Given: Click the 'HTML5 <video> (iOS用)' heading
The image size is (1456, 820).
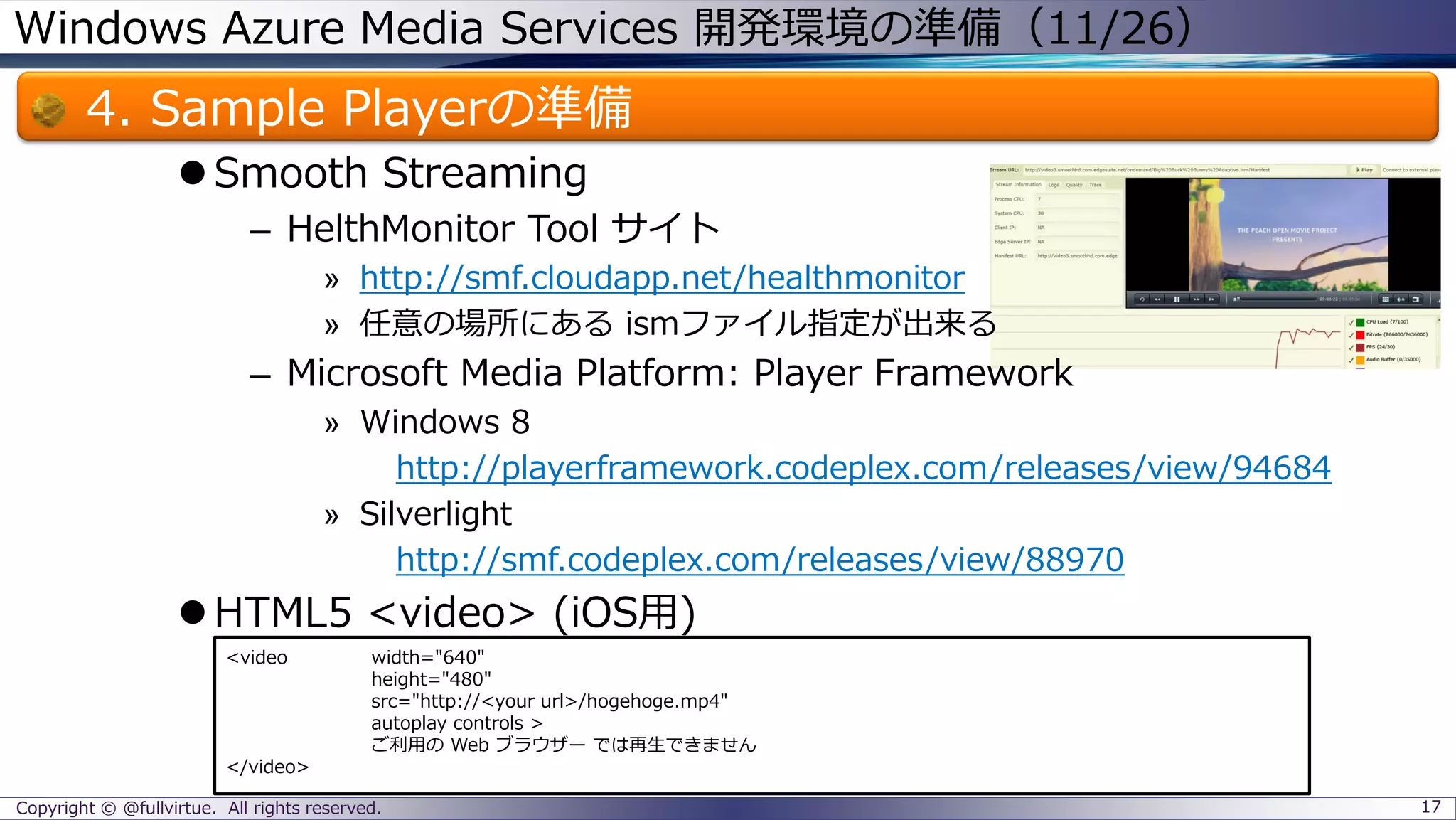Looking at the screenshot, I should click(x=455, y=612).
